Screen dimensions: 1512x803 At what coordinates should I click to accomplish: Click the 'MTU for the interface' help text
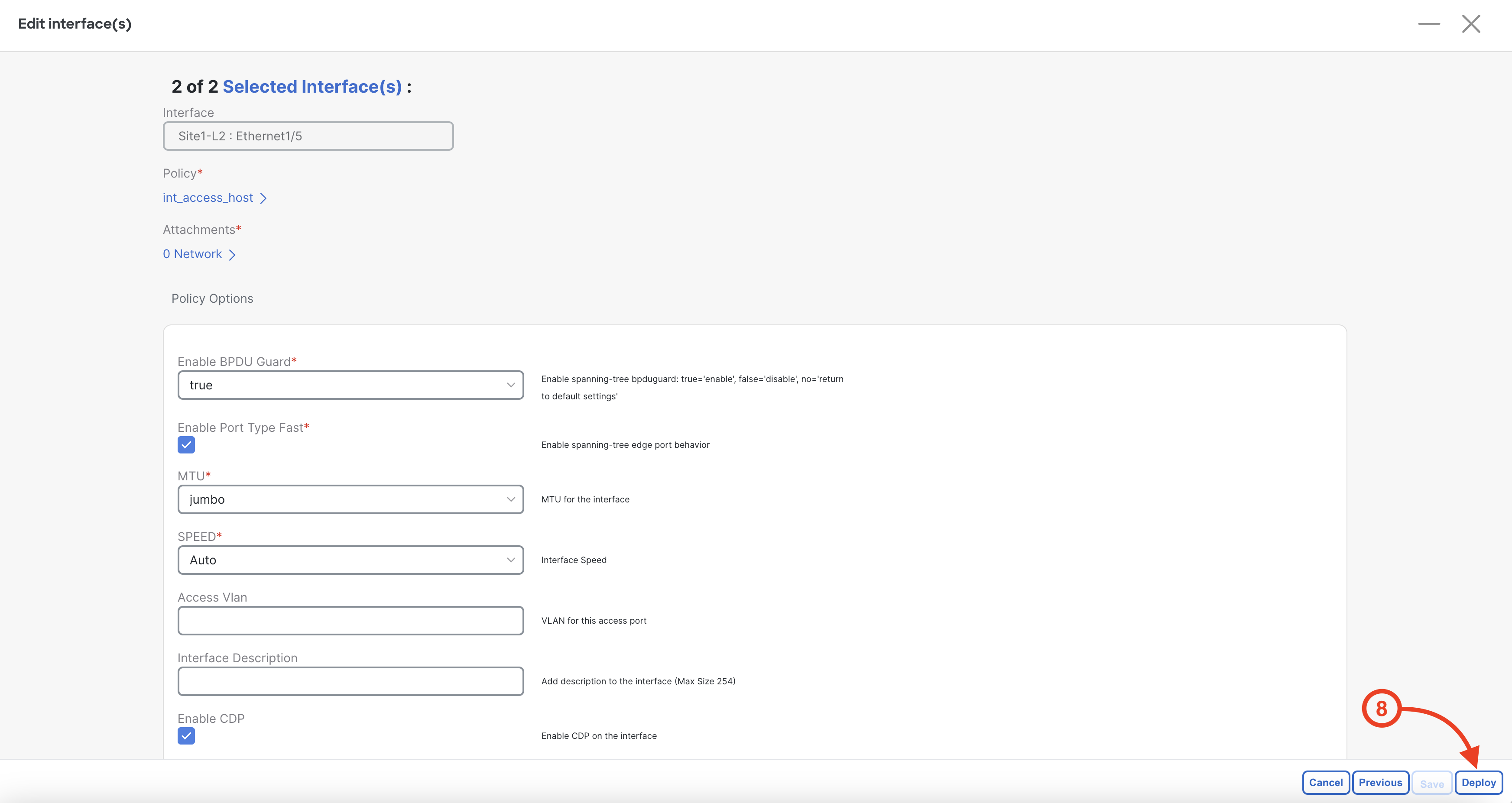(585, 499)
